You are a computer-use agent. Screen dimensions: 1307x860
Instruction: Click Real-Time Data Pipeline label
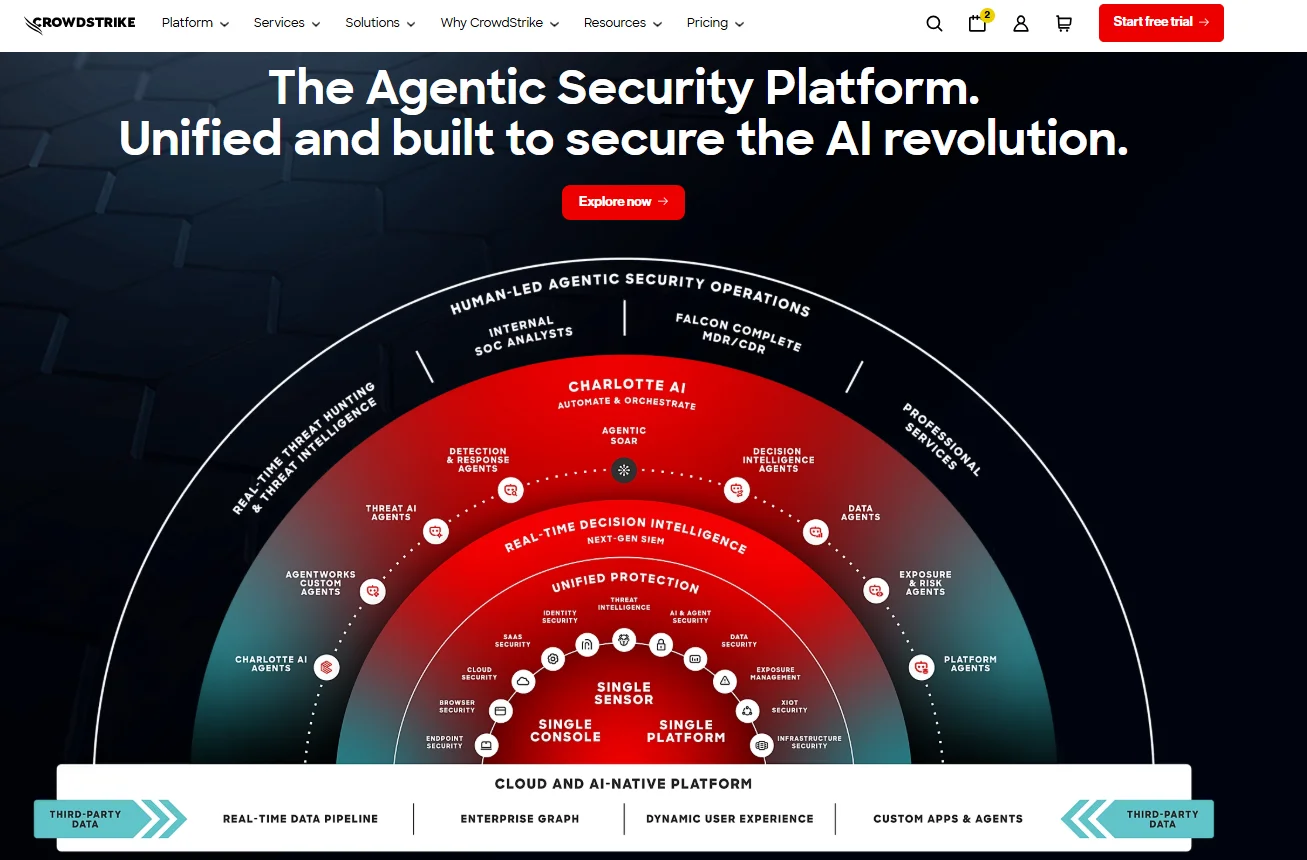pos(300,819)
